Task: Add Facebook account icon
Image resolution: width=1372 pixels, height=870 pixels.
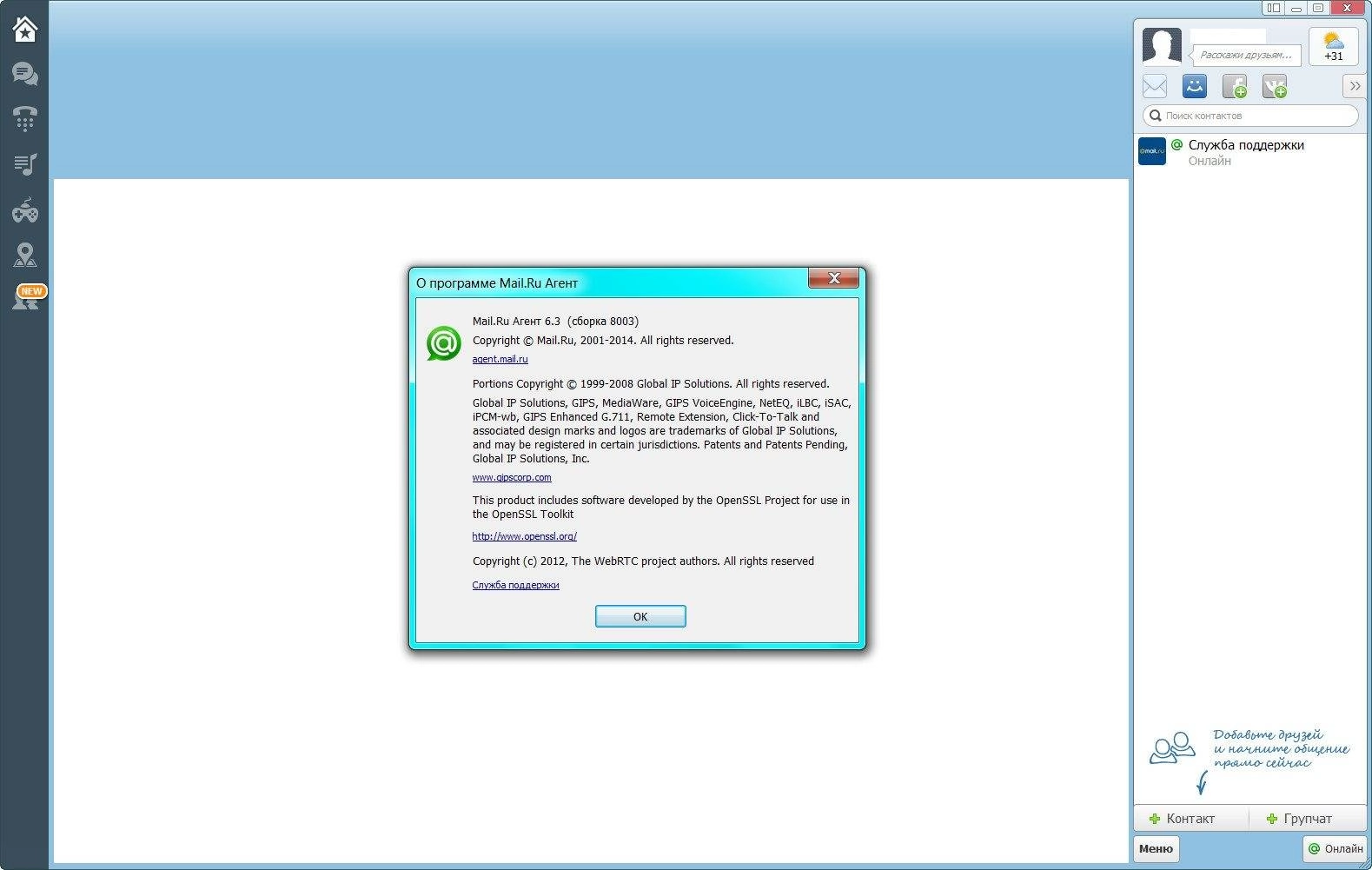Action: (1235, 86)
